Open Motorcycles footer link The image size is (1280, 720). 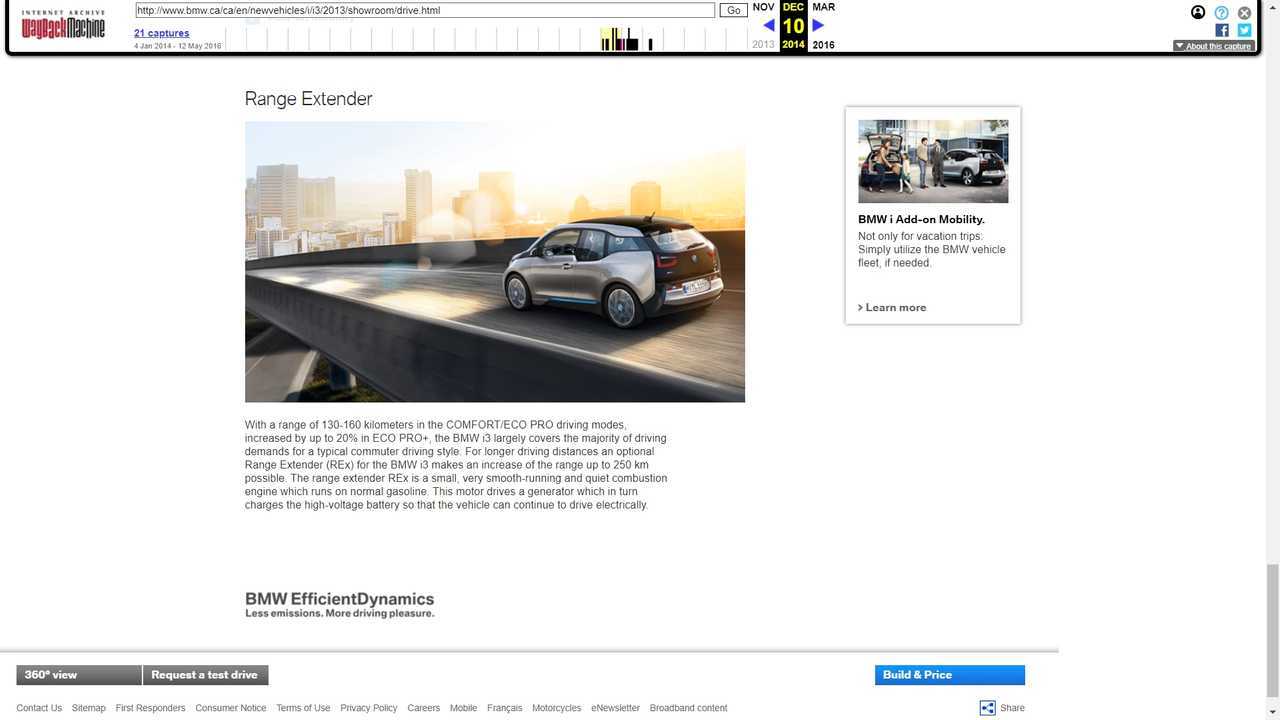pyautogui.click(x=556, y=708)
